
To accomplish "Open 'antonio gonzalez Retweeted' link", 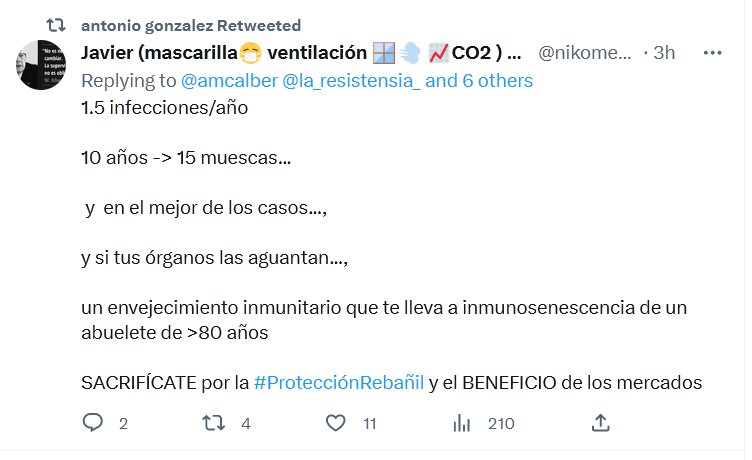I will click(x=190, y=25).
